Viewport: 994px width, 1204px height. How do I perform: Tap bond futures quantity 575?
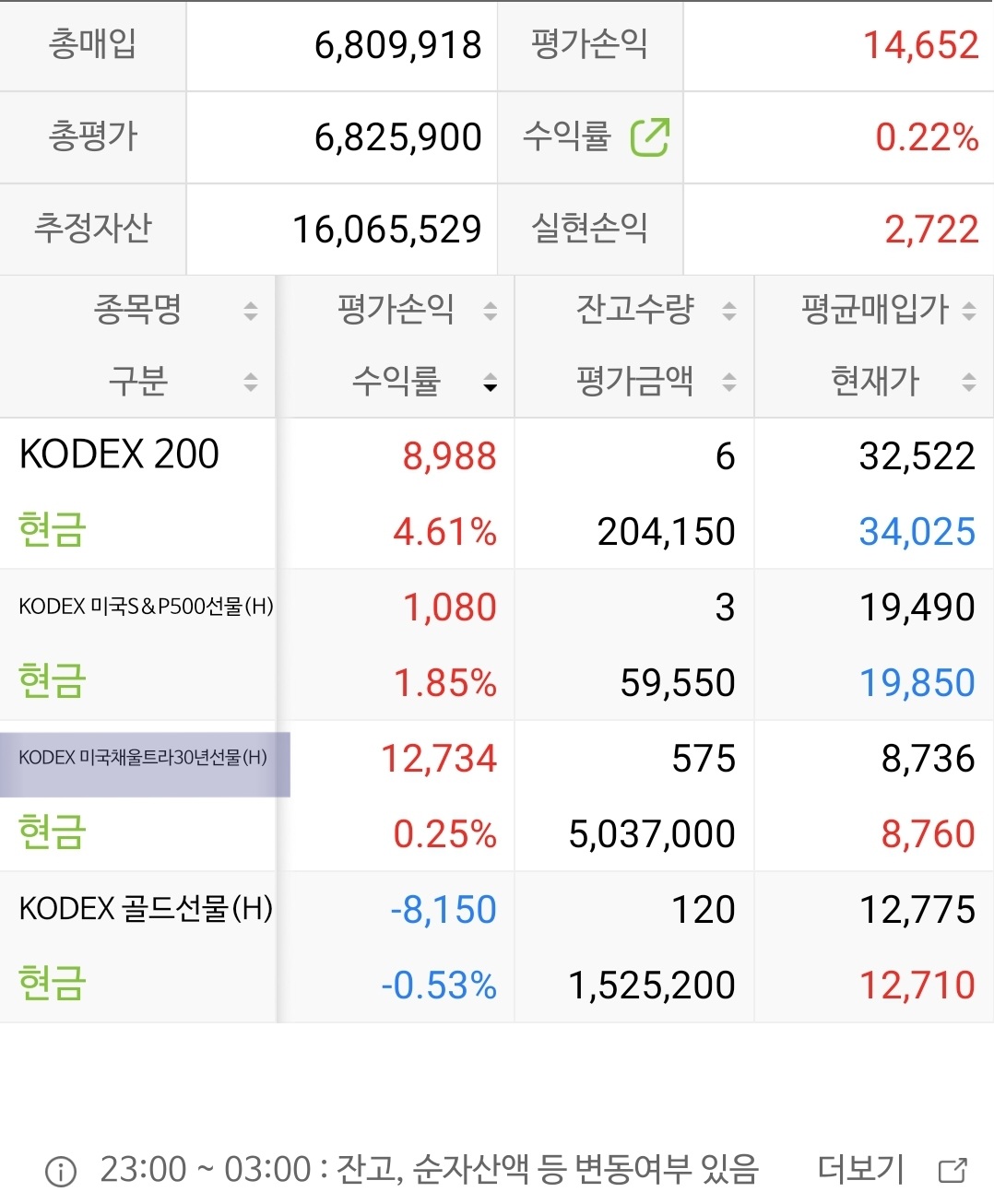pos(704,759)
